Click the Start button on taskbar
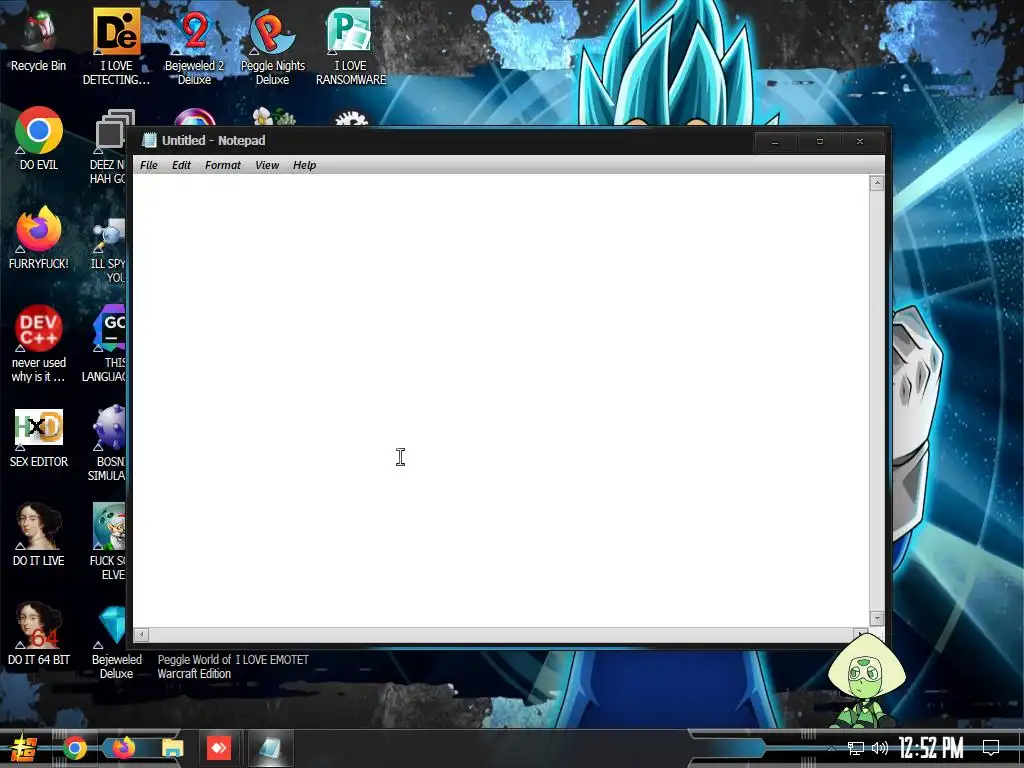 [x=23, y=748]
